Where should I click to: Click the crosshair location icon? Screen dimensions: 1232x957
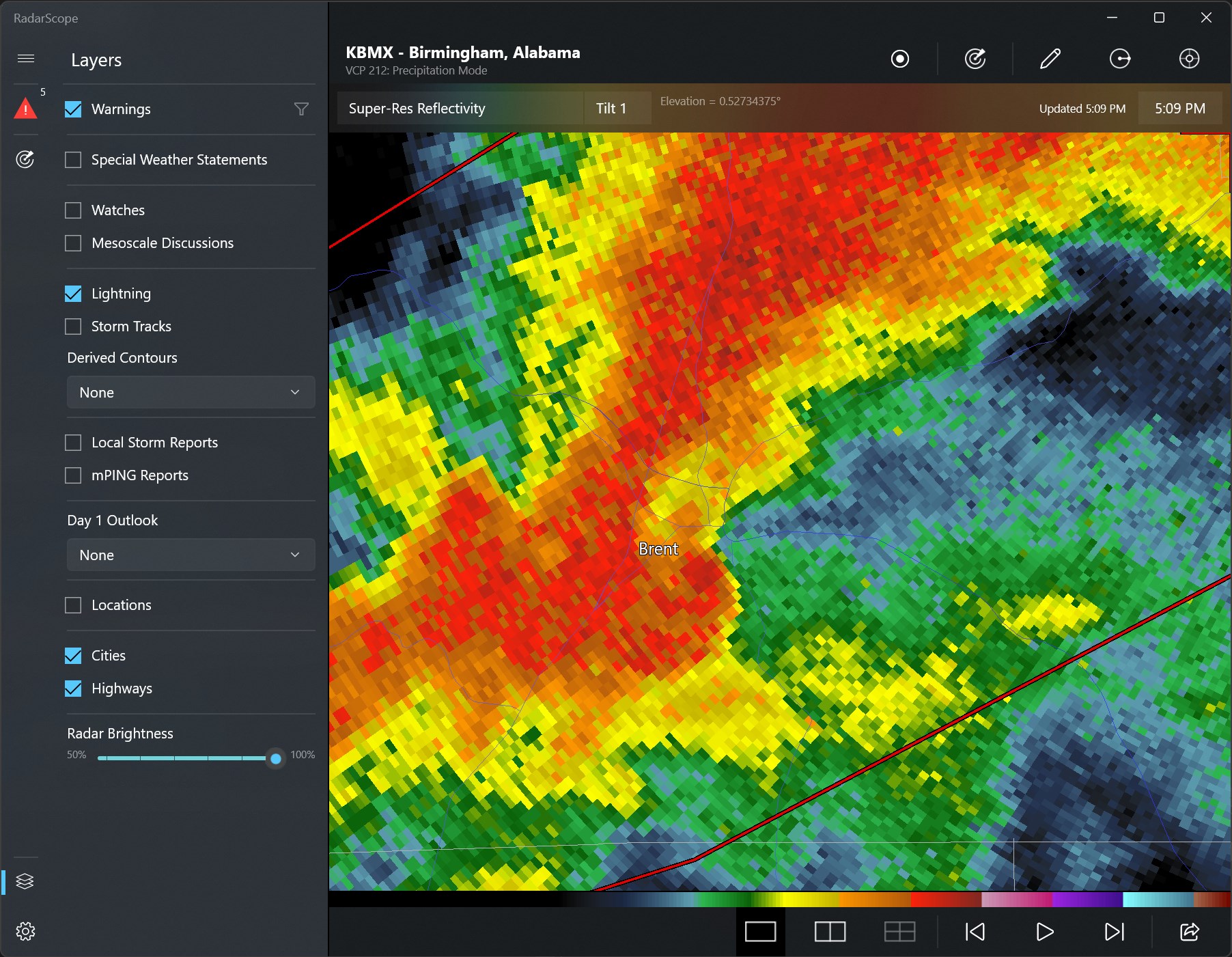tap(1188, 59)
